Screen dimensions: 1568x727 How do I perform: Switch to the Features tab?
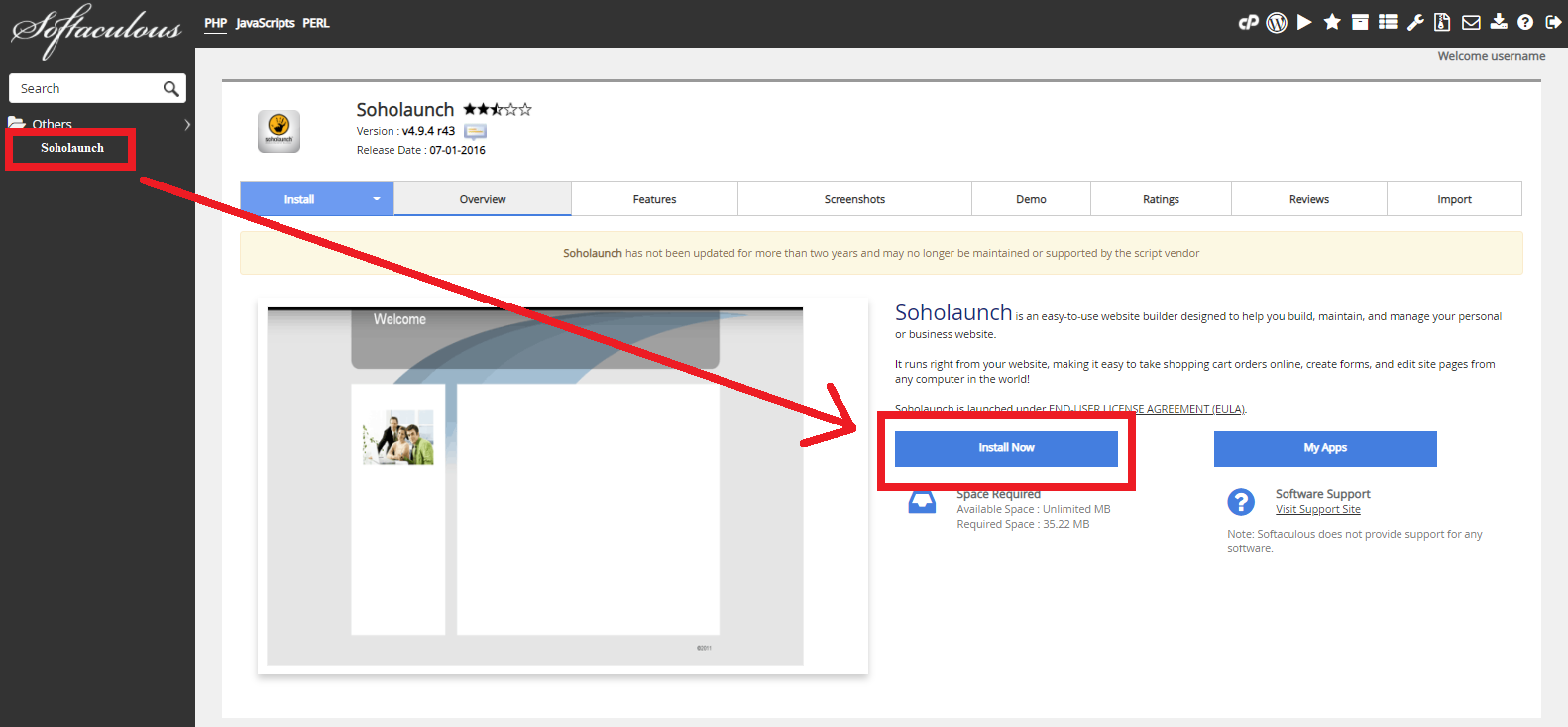(654, 199)
